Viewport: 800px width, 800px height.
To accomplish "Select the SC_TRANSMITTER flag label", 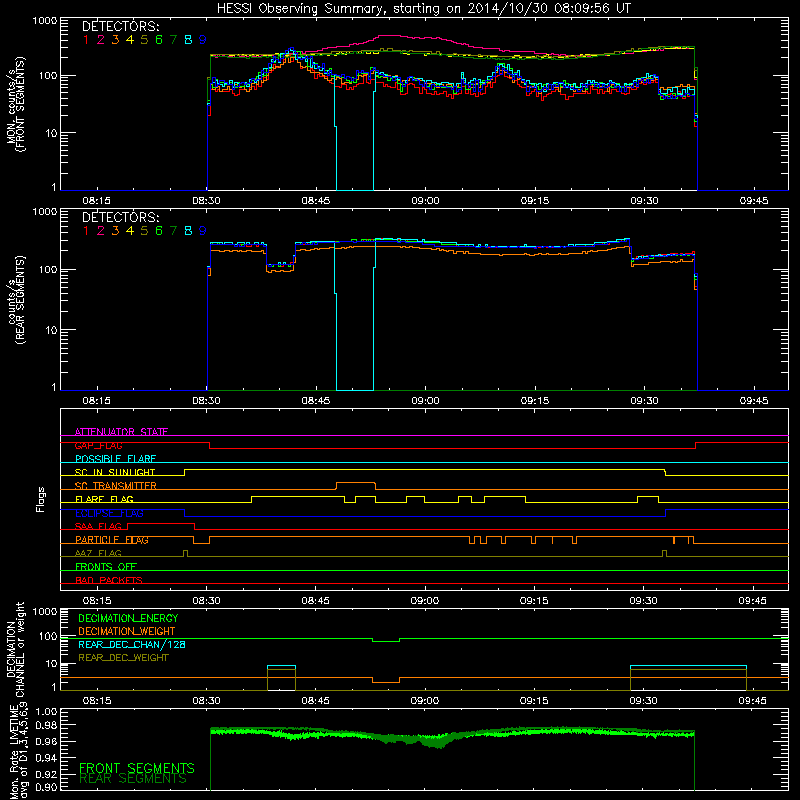I will [116, 486].
